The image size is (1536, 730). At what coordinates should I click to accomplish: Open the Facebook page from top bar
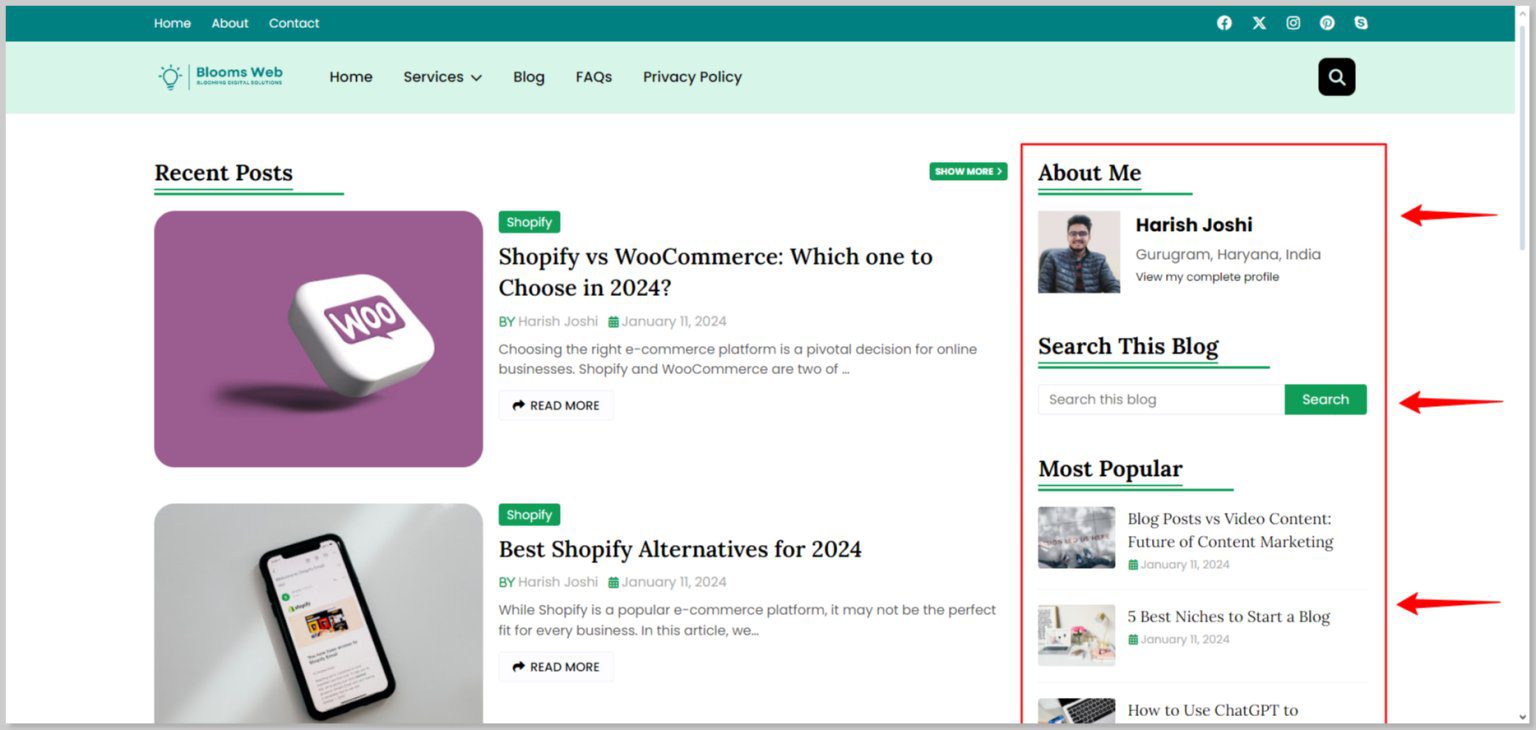(x=1224, y=22)
